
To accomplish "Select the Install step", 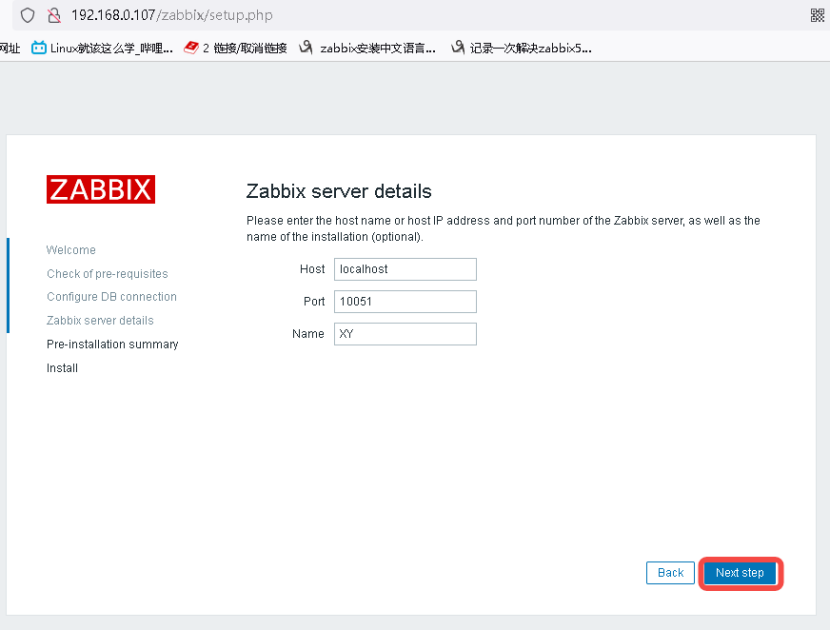I will [62, 368].
